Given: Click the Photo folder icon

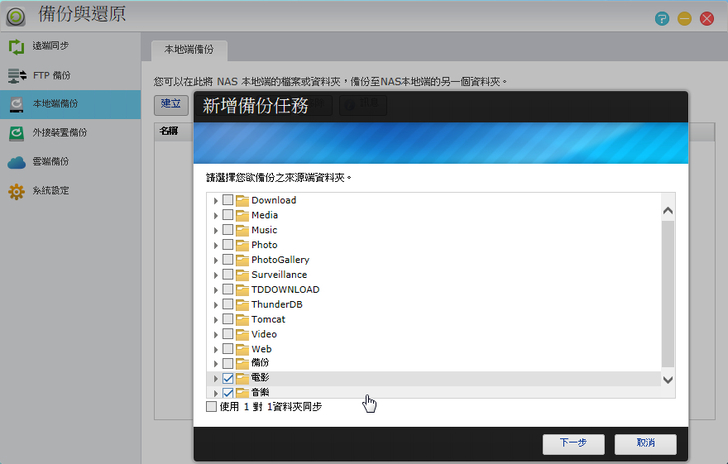Looking at the screenshot, I should click(x=242, y=245).
